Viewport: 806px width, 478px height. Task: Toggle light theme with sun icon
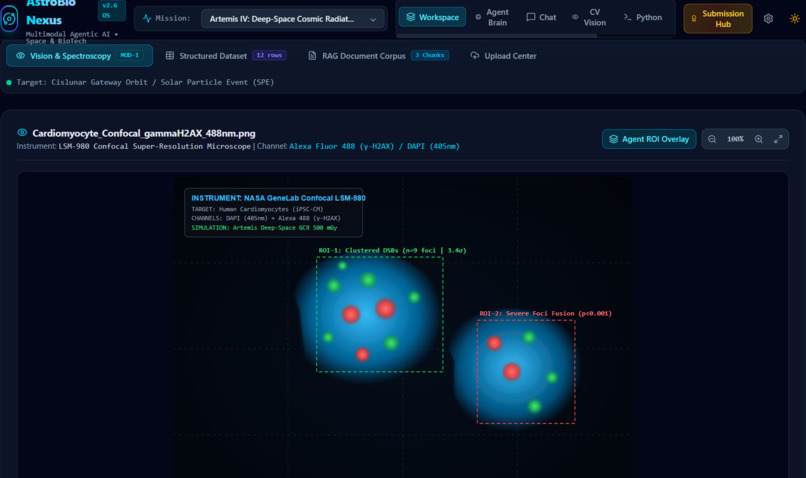tap(794, 19)
